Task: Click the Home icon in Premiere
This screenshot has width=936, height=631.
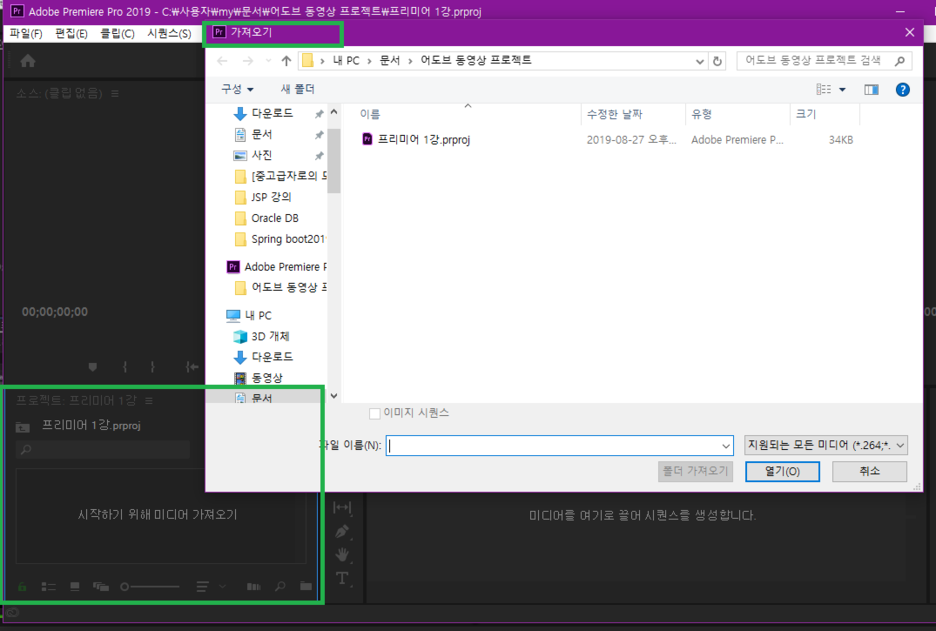Action: coord(27,61)
